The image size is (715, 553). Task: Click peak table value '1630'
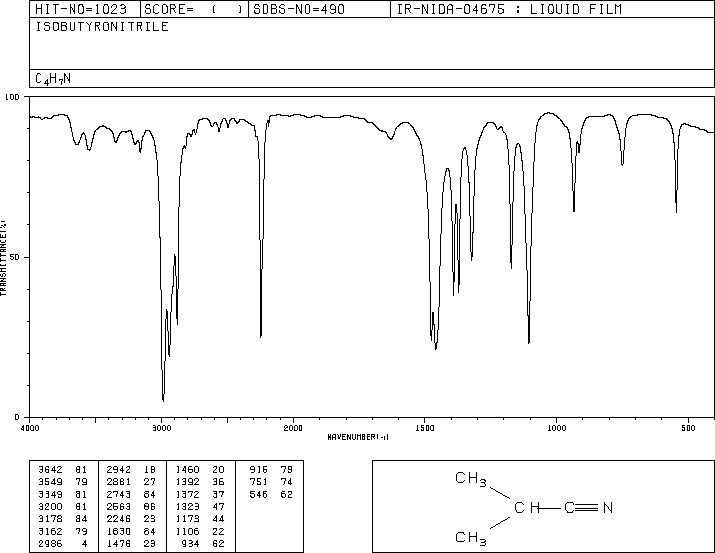pos(119,531)
